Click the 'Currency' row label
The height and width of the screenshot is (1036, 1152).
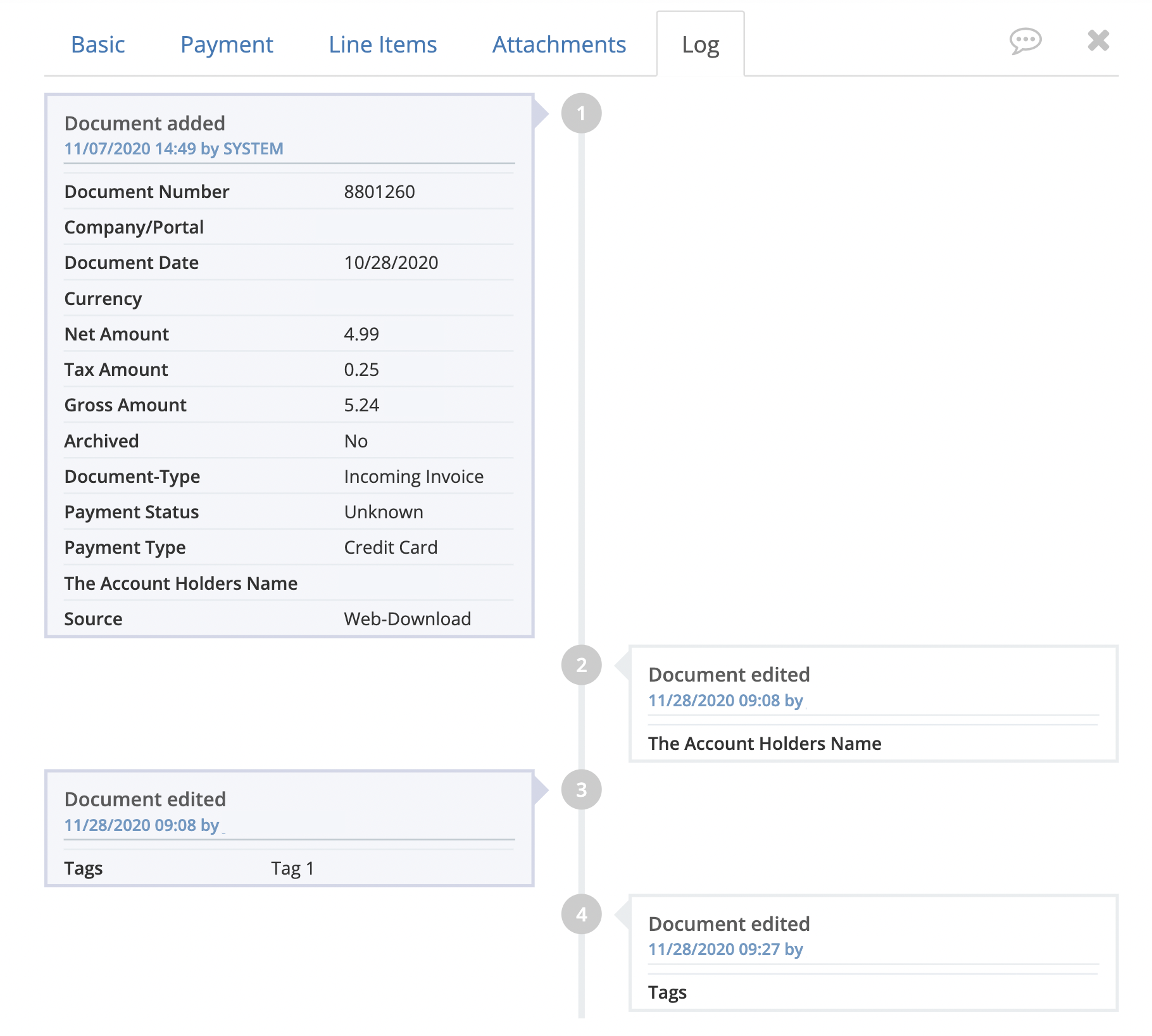pyautogui.click(x=103, y=299)
